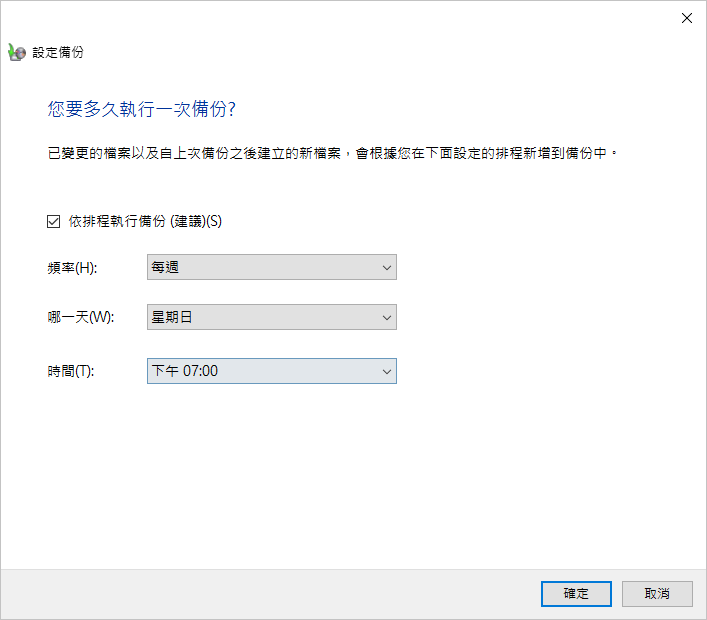Click the heading 您要多久執行一次備份?

[x=142, y=109]
